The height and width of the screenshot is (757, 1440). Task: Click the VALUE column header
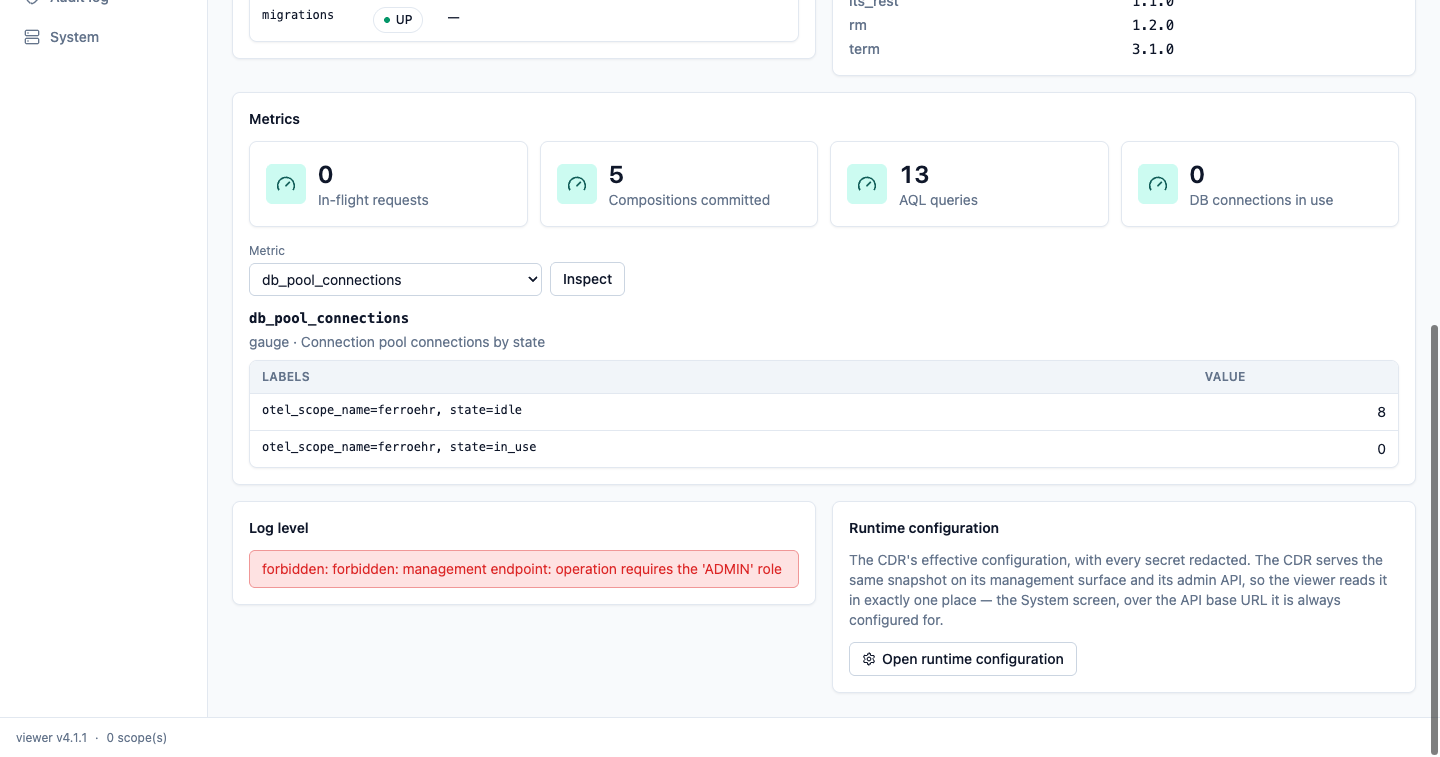click(1225, 377)
